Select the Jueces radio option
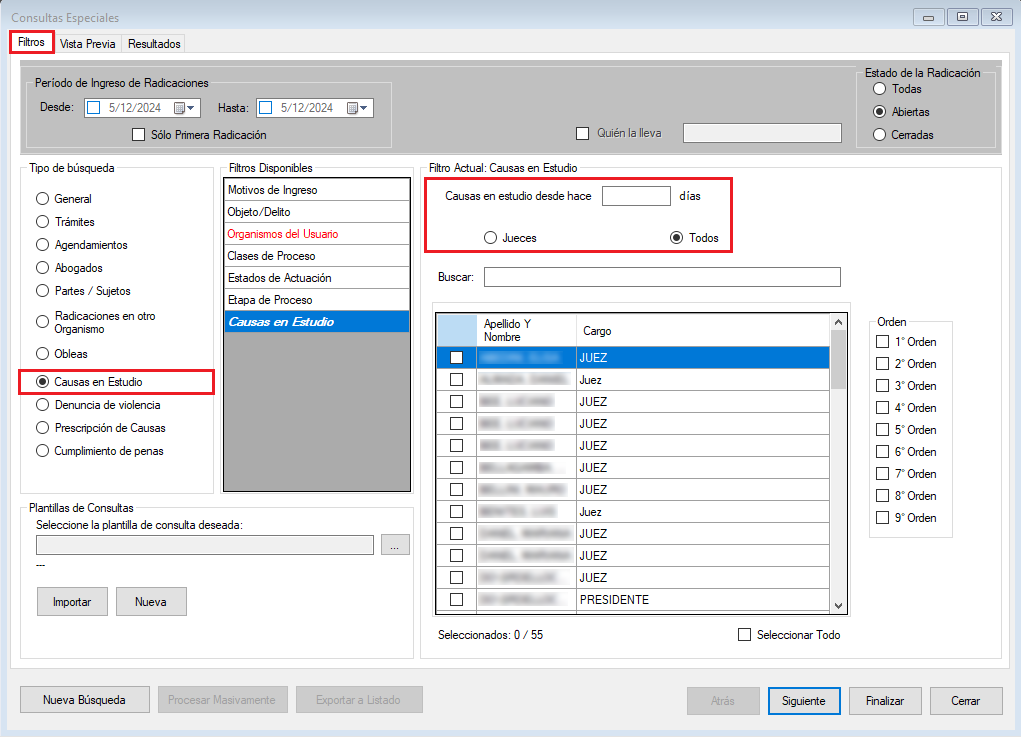Screen dimensions: 1021x738 point(490,238)
